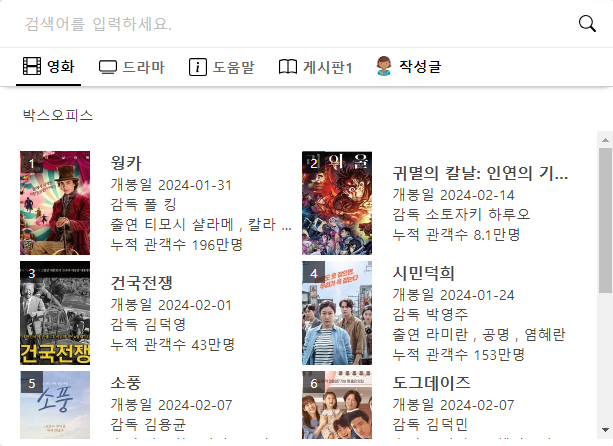The image size is (613, 446).
Task: Click 누적 관객수 8.1만명 text
Action: coord(456,235)
